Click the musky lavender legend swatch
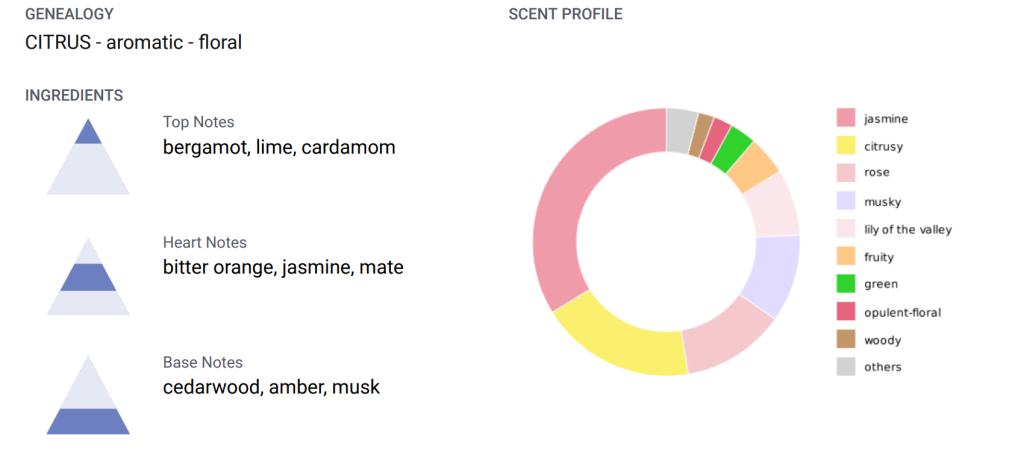The width and height of the screenshot is (1024, 452). pyautogui.click(x=846, y=201)
